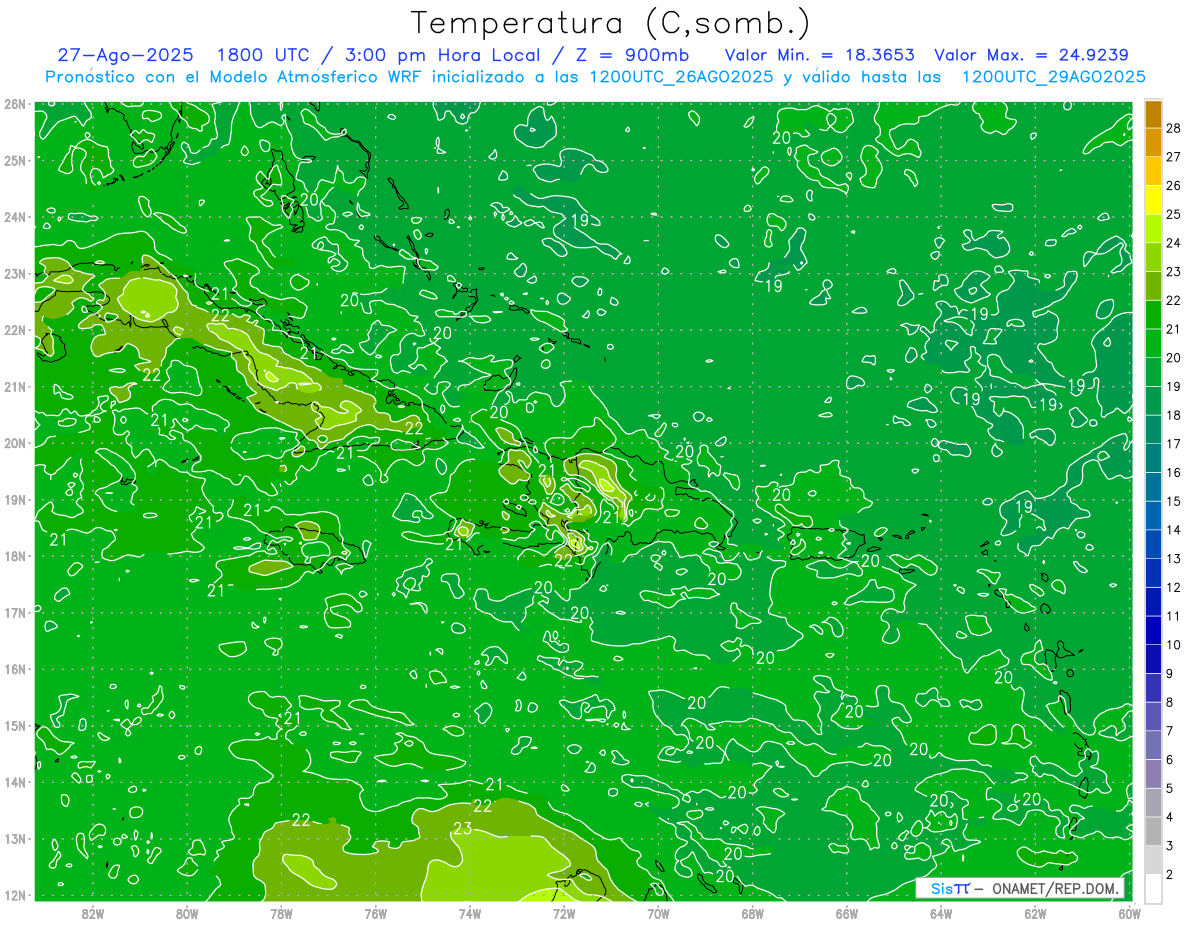1200x927 pixels.
Task: Click the contour label "23" near 74W
Action: (x=462, y=829)
